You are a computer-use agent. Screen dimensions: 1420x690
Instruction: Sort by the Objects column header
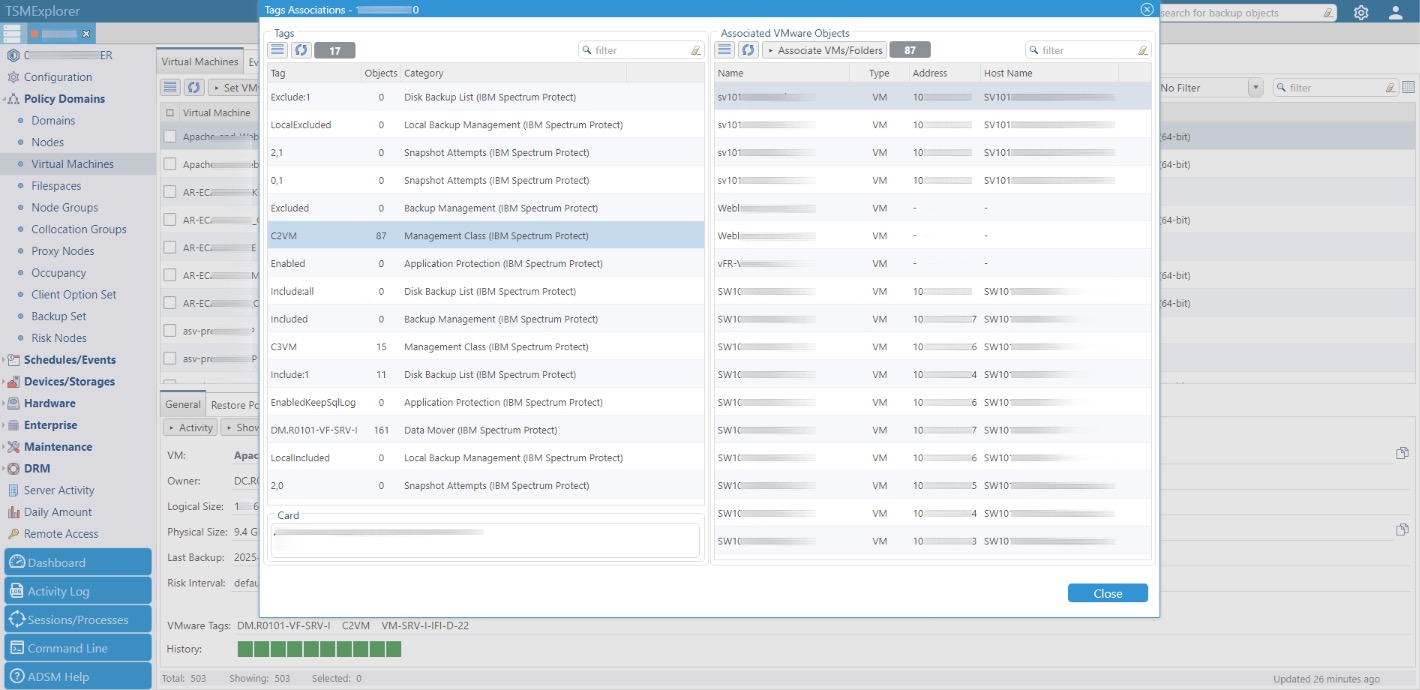point(381,73)
